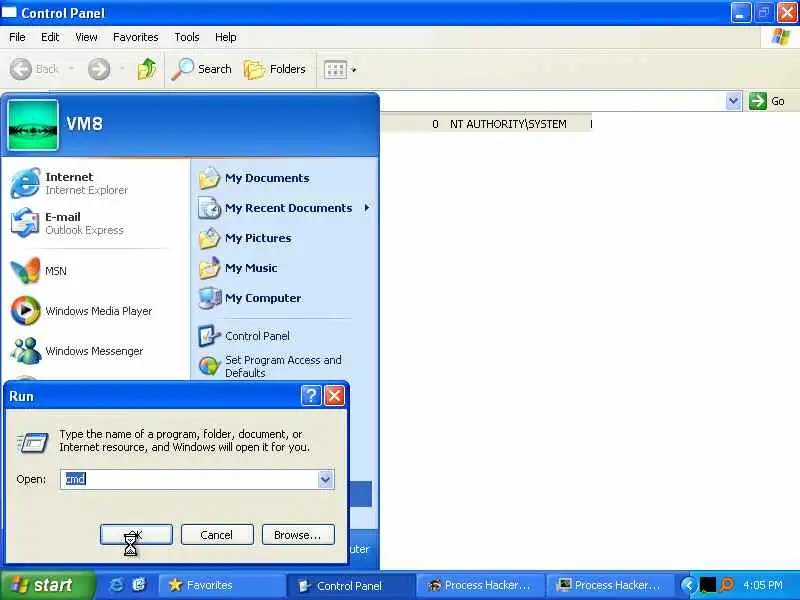Click the black tray icon
The image size is (800, 600).
click(707, 585)
